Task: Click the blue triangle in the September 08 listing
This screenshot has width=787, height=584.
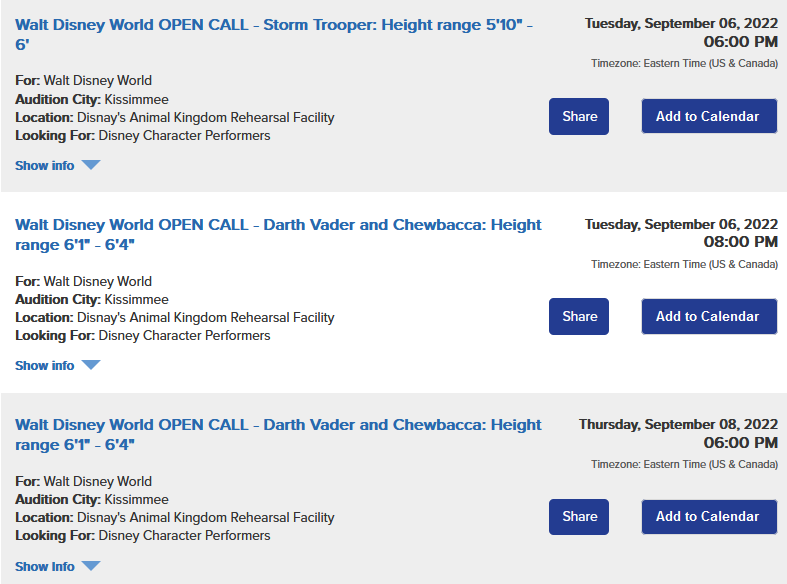Action: click(91, 566)
